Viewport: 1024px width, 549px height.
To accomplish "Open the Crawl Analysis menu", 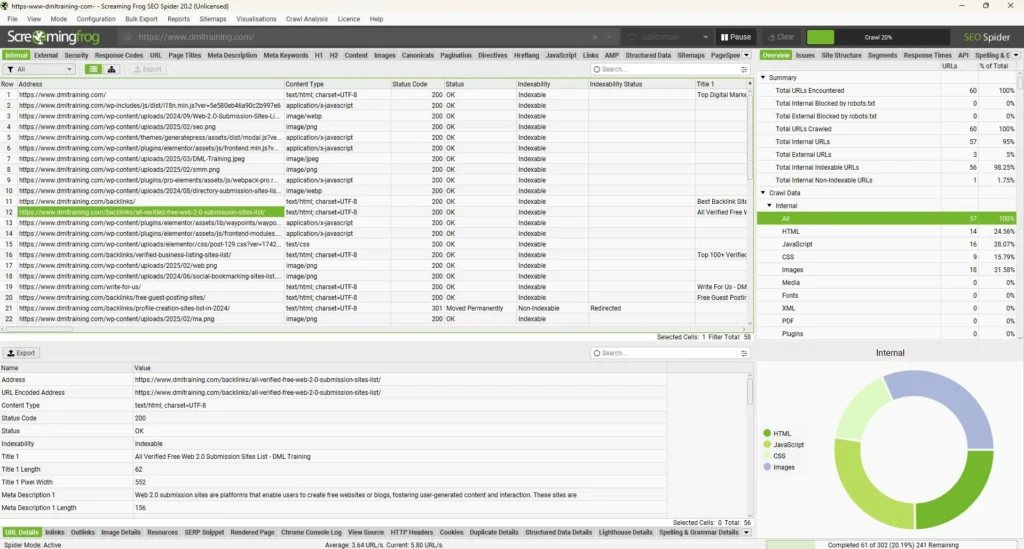I will click(x=307, y=19).
